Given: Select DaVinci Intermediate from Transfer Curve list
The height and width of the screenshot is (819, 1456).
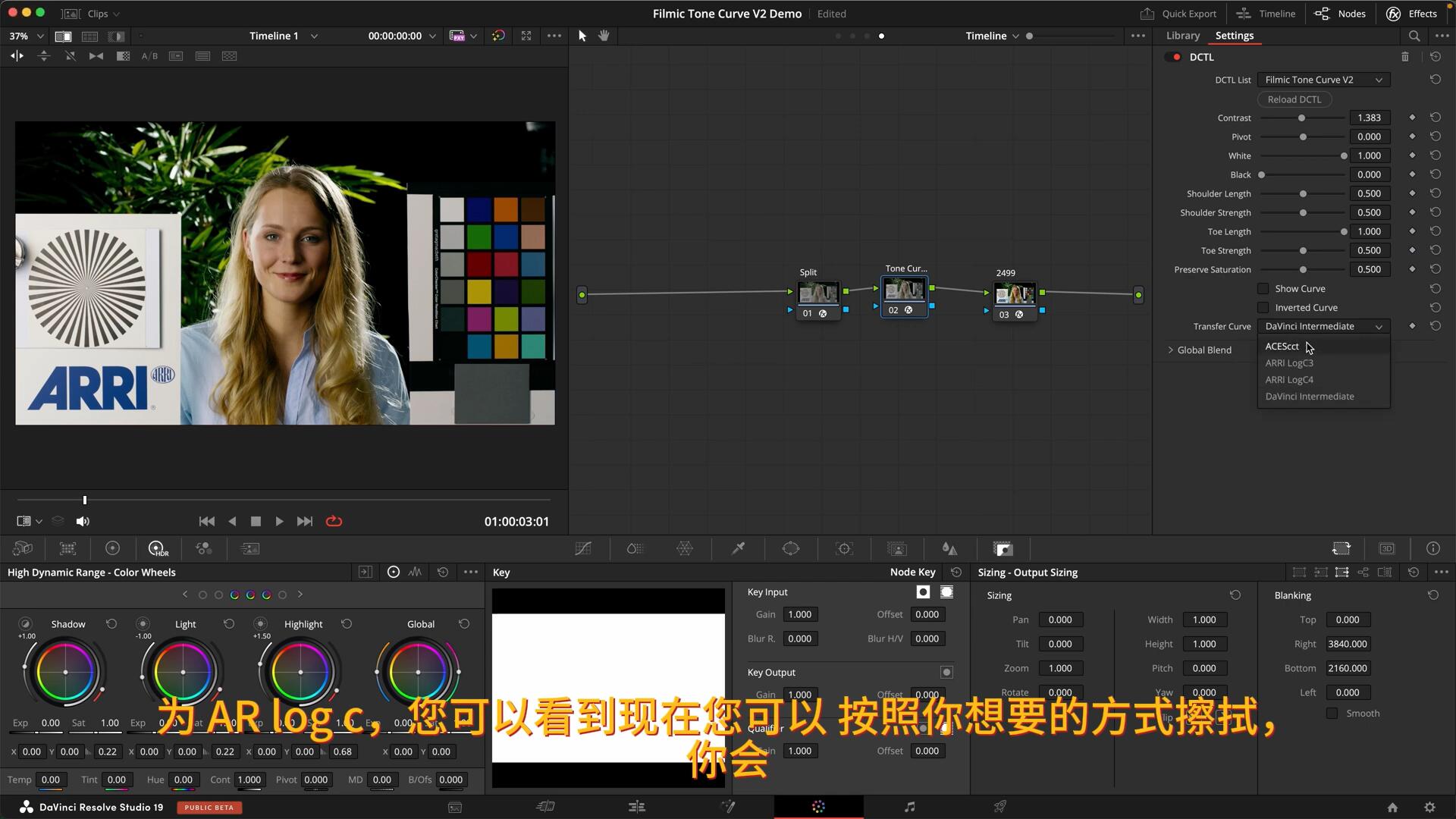Looking at the screenshot, I should pos(1310,396).
